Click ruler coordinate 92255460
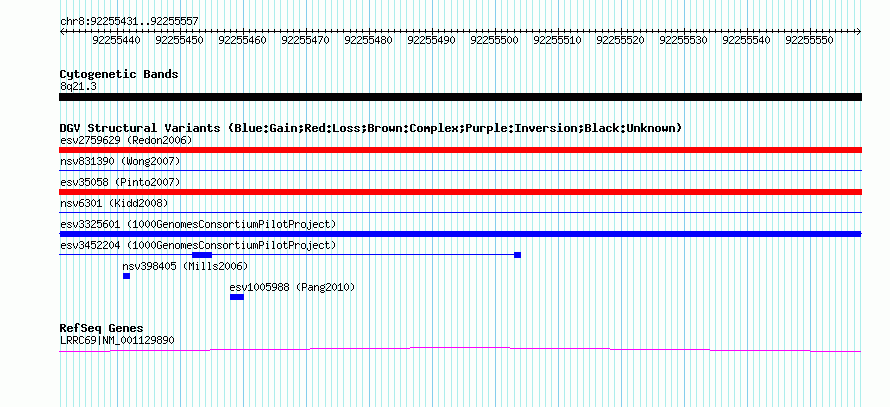Screen dimensions: 890x407 point(242,41)
